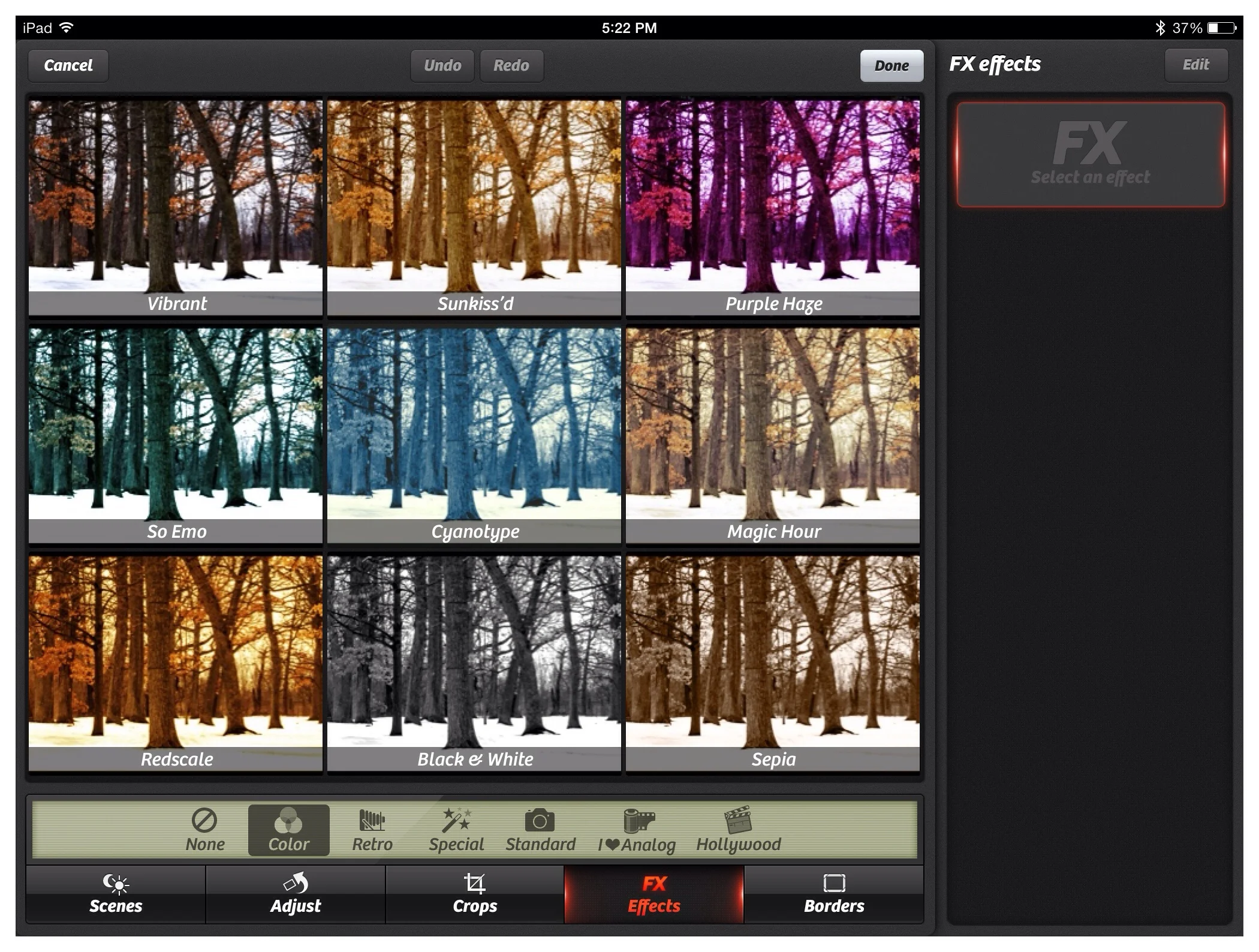Choose the Black & White effect thumbnail

tap(474, 662)
